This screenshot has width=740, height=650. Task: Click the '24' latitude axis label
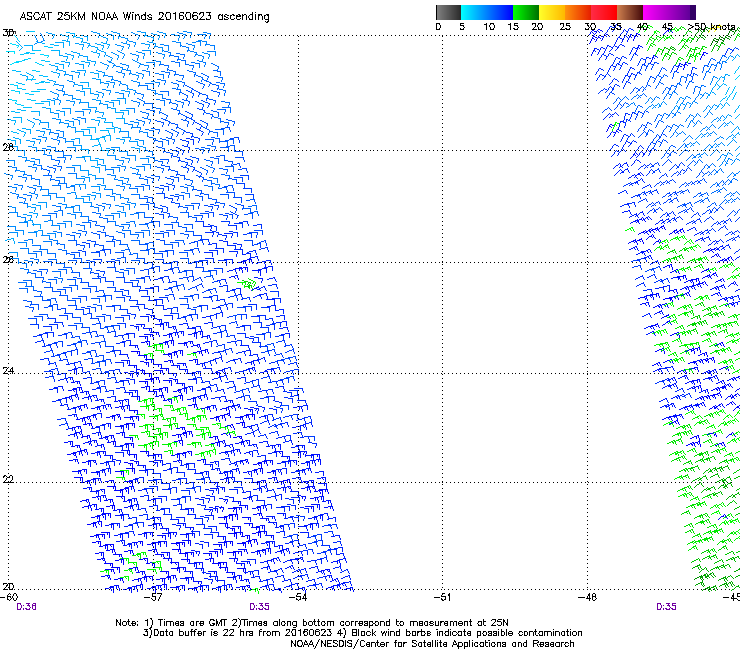pos(8,371)
